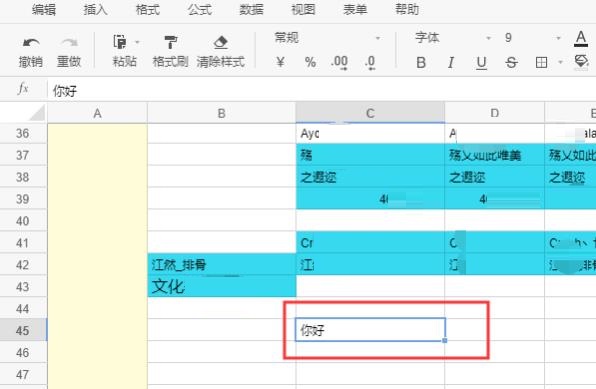Viewport: 596px width, 389px height.
Task: Click the fx function icon
Action: (x=23, y=89)
